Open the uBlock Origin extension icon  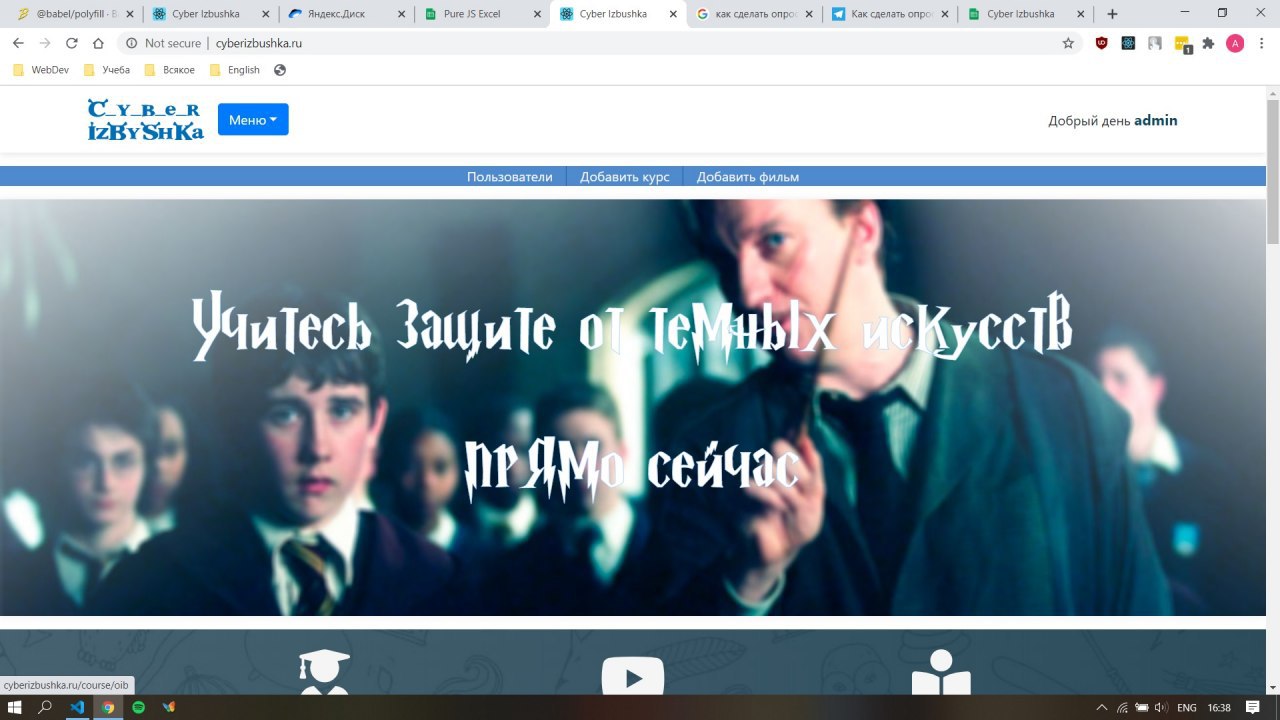(x=1102, y=43)
